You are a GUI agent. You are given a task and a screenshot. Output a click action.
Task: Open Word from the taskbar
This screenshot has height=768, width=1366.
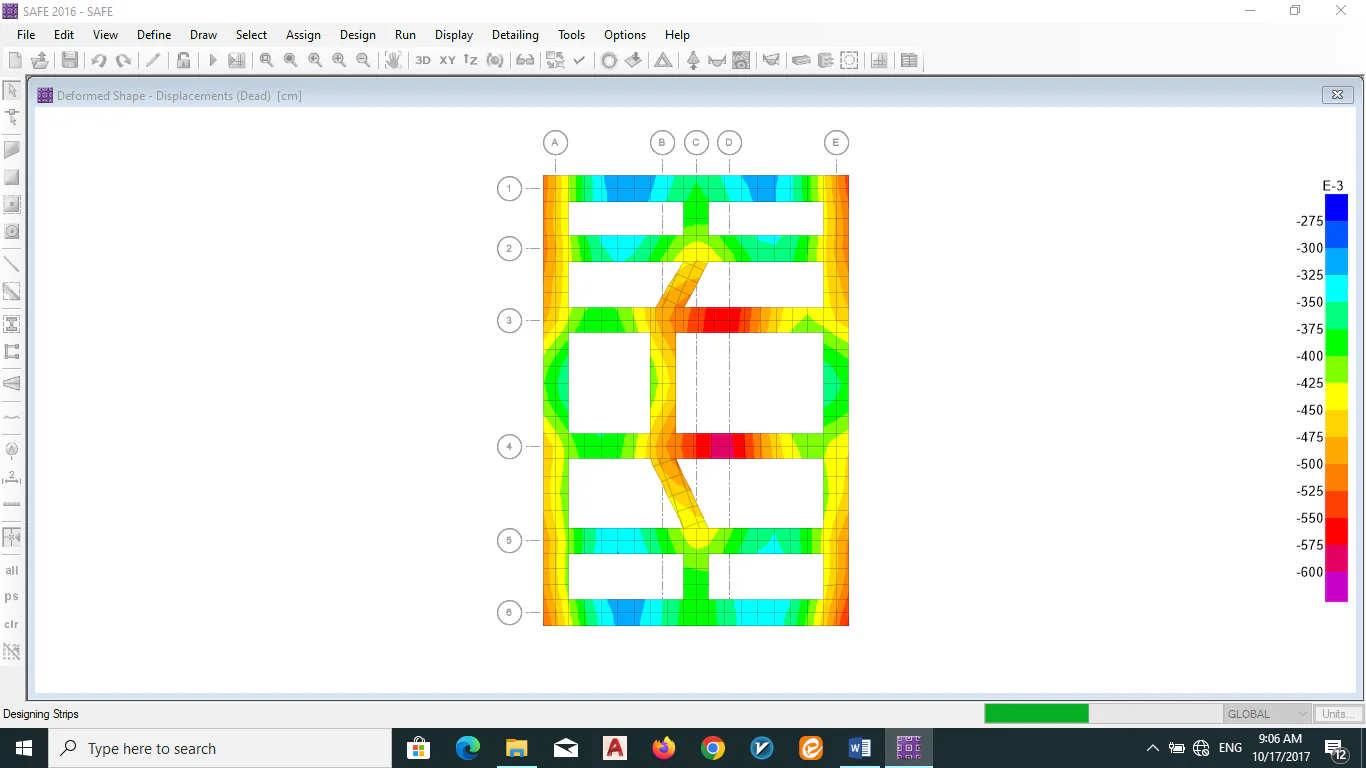pos(859,748)
